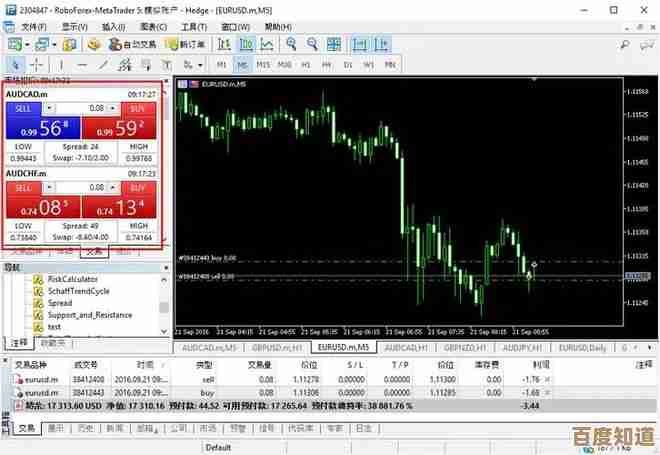Click the zoom in magnifier icon
This screenshot has width=660, height=455.
[290, 45]
